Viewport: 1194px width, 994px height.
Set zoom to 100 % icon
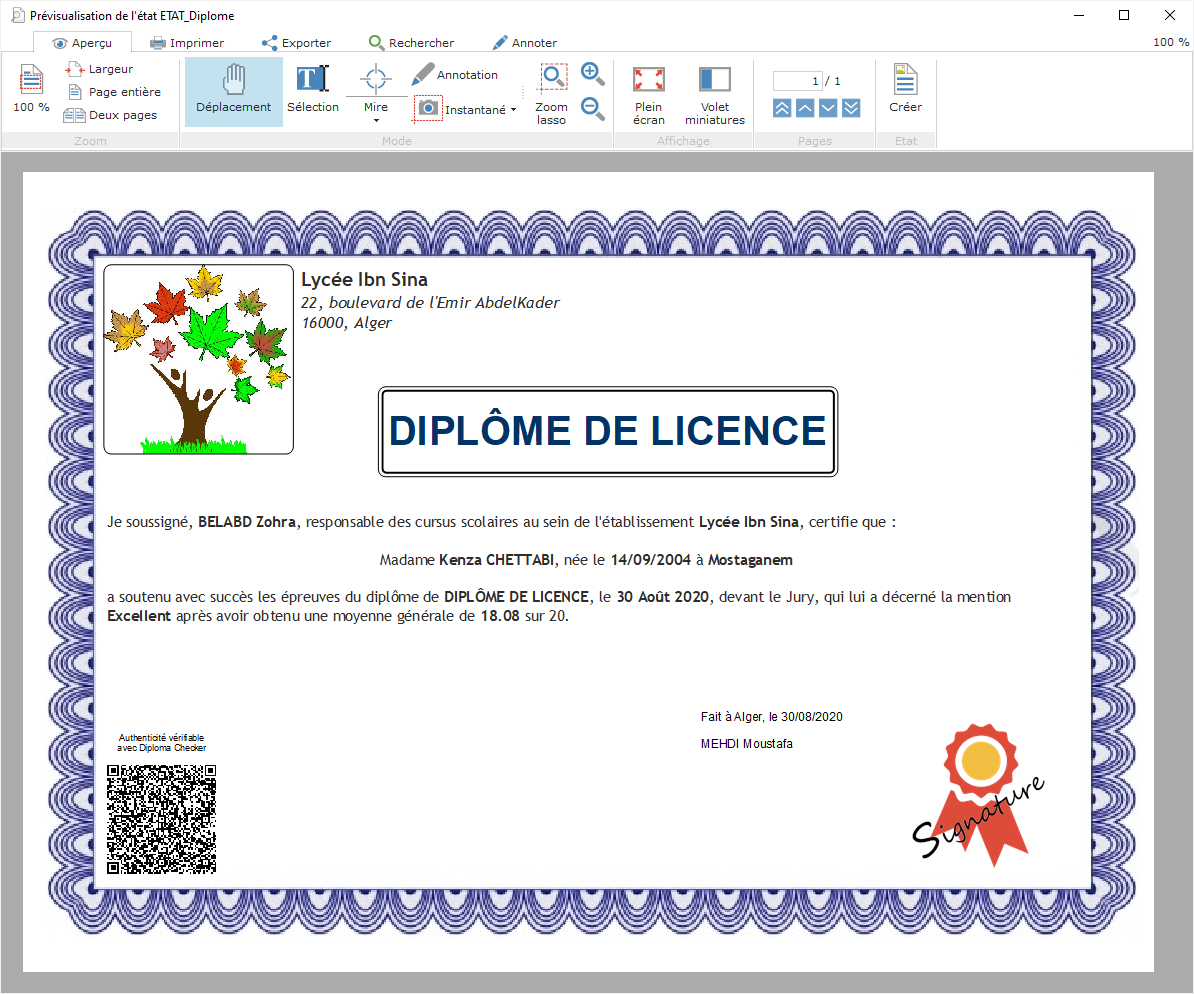point(31,89)
